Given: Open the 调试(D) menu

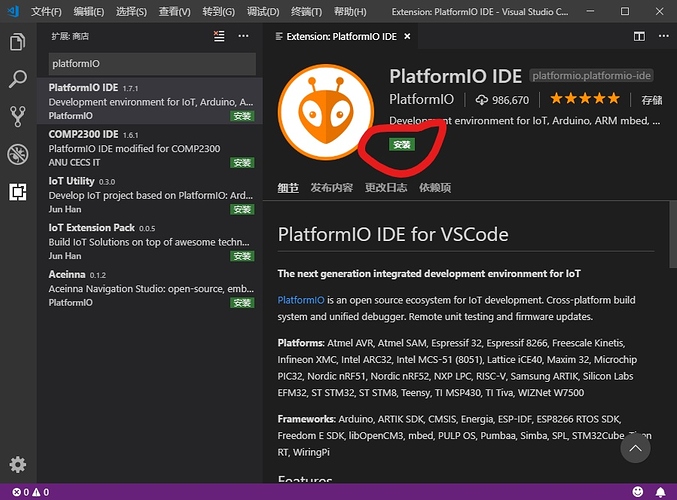Looking at the screenshot, I should tap(263, 12).
